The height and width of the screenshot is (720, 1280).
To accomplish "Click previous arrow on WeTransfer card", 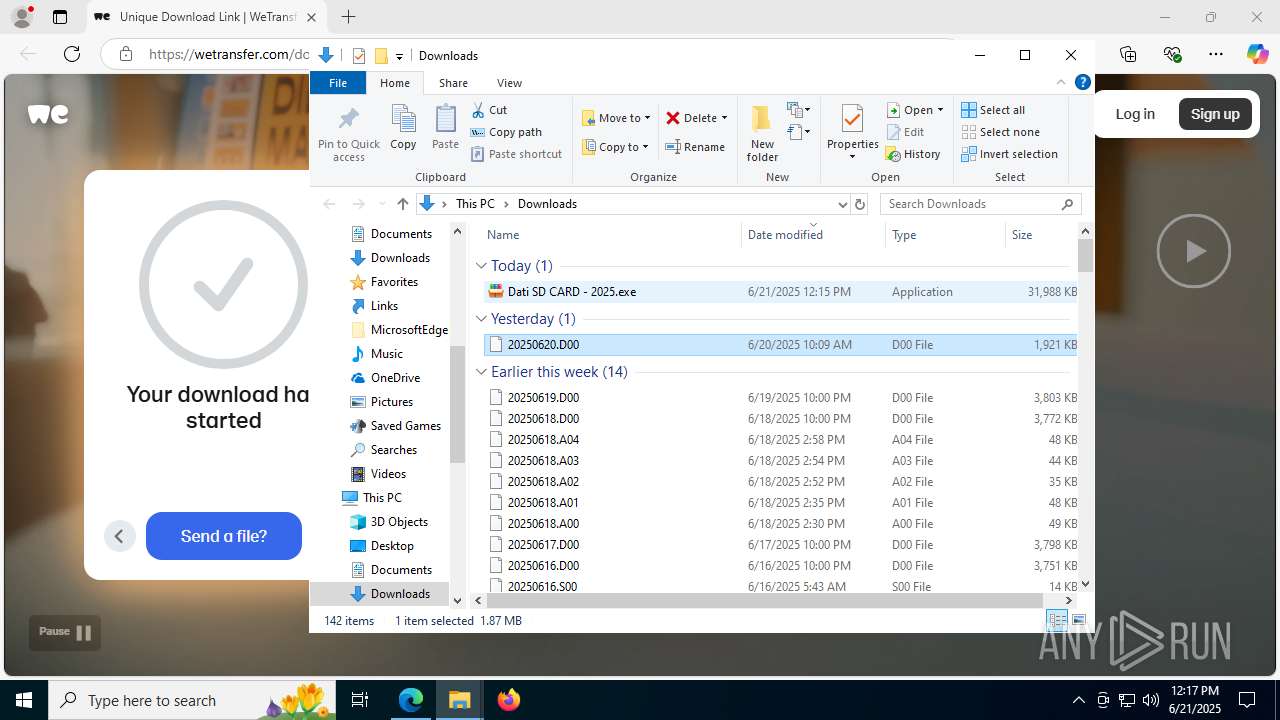I will (x=119, y=536).
